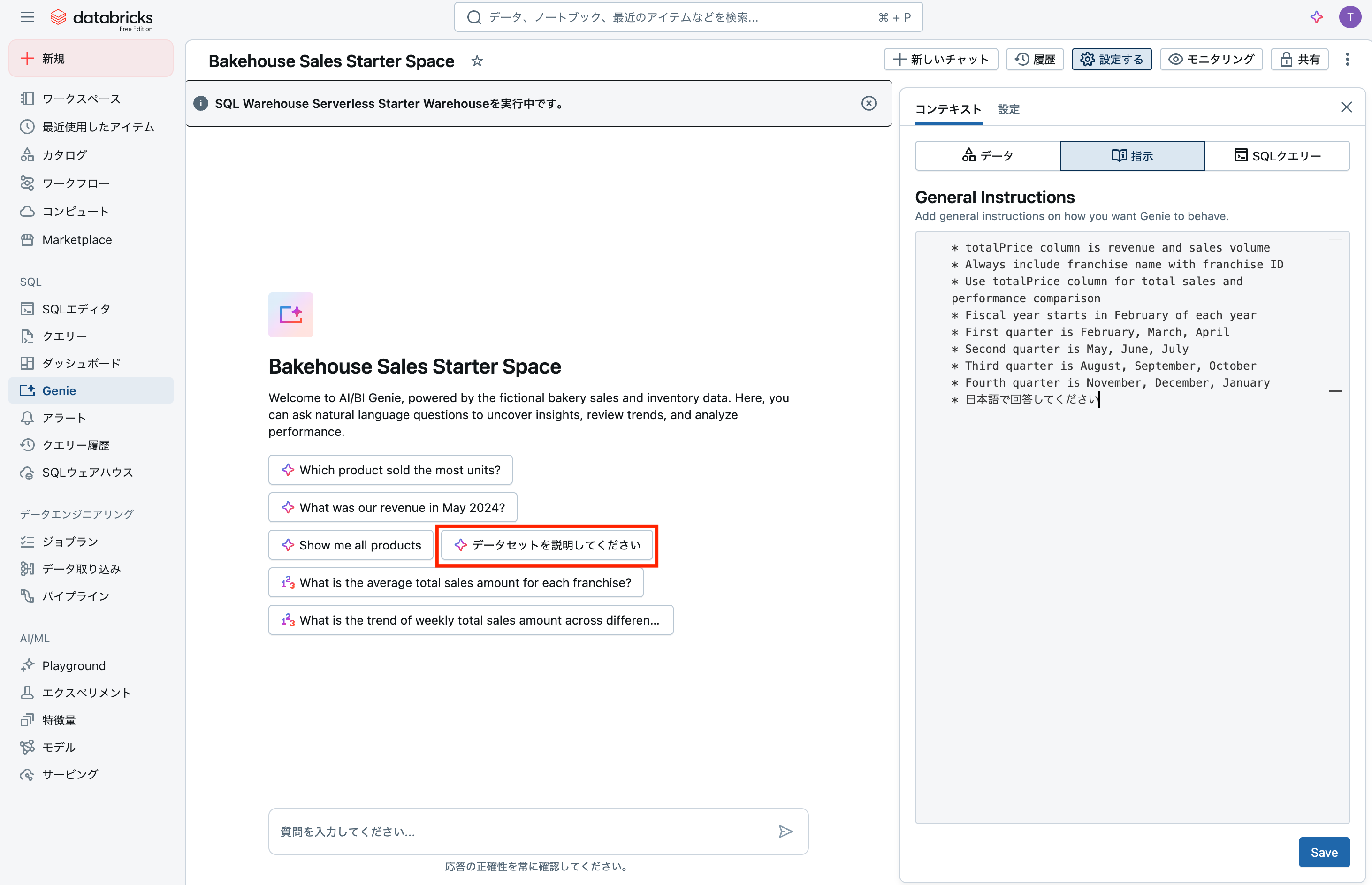
Task: Open ダッシュボード in the sidebar
Action: (91, 363)
